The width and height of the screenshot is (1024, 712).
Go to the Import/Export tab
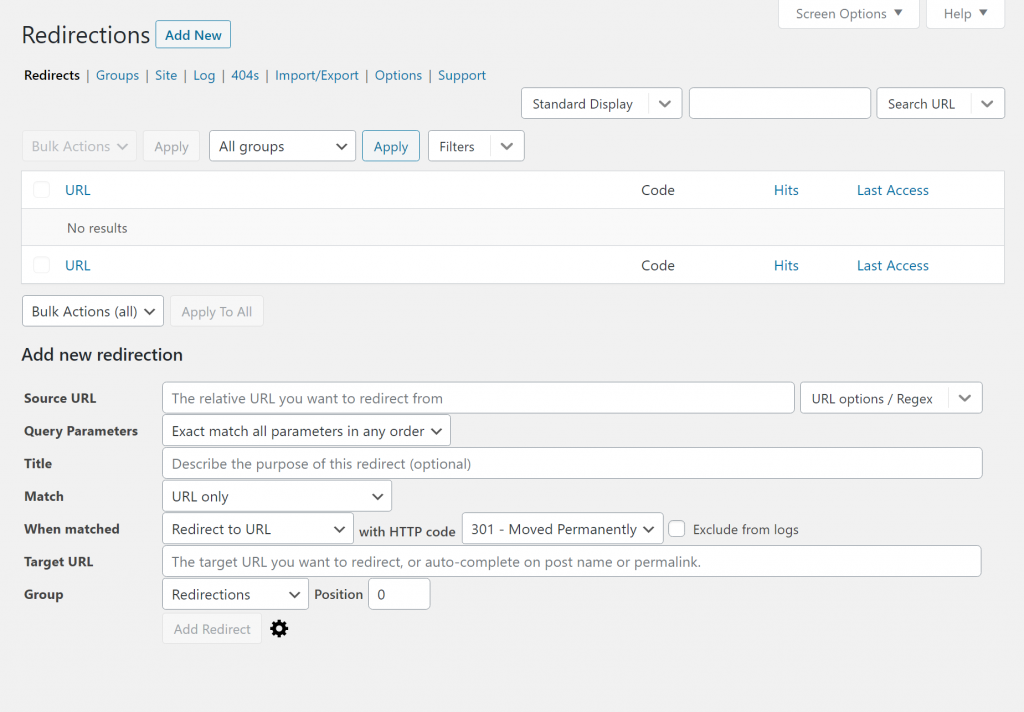click(316, 75)
